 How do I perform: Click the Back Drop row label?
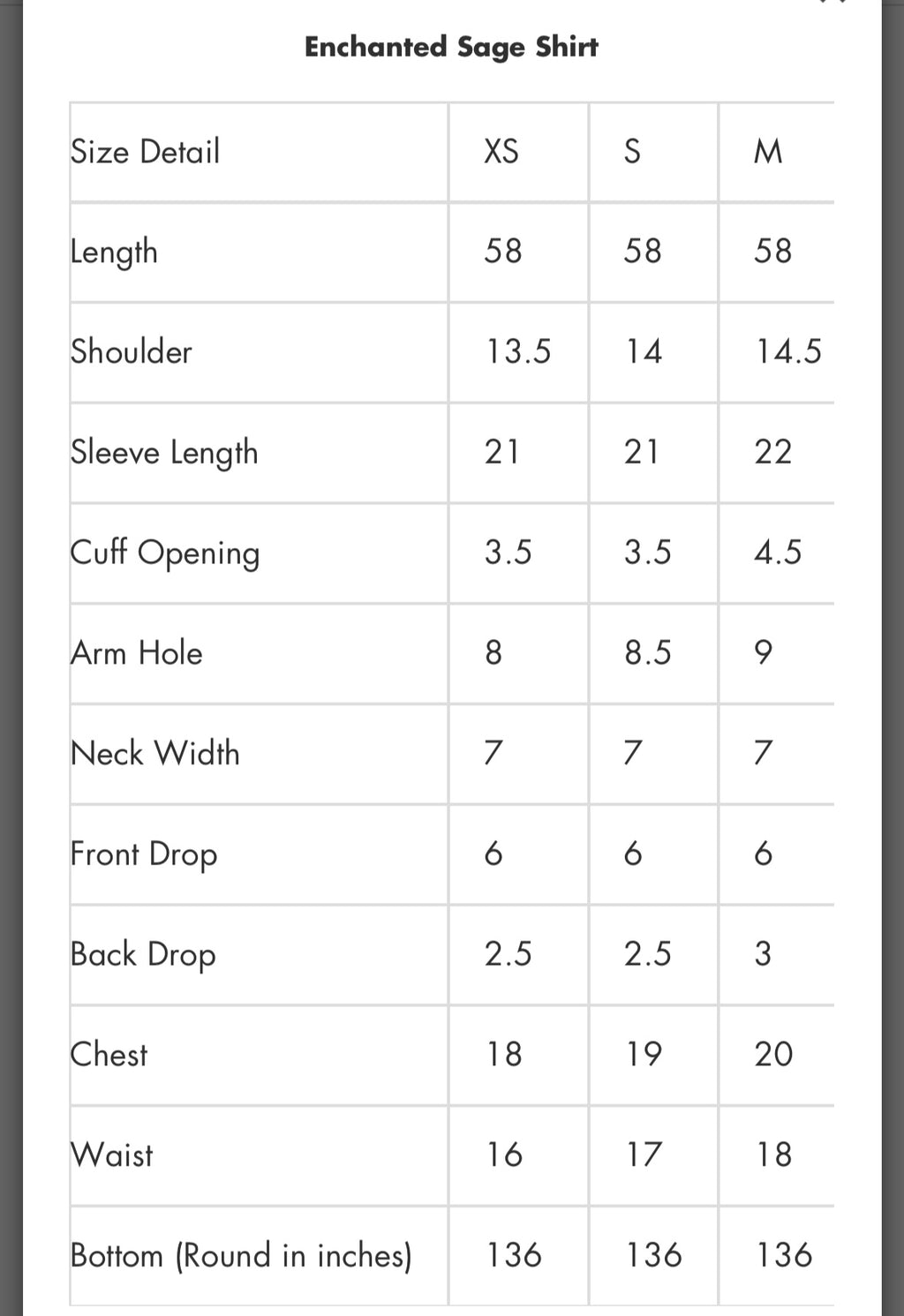(143, 955)
